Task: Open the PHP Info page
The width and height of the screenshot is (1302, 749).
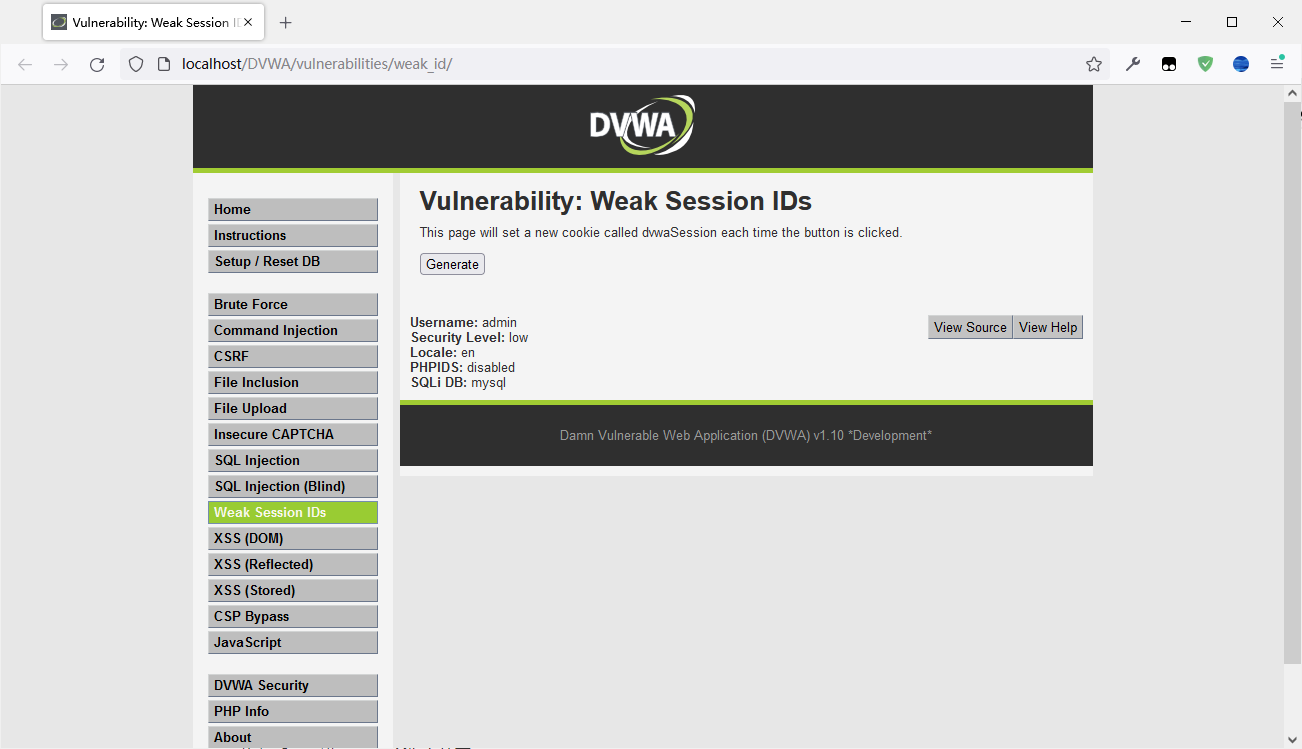Action: (293, 711)
